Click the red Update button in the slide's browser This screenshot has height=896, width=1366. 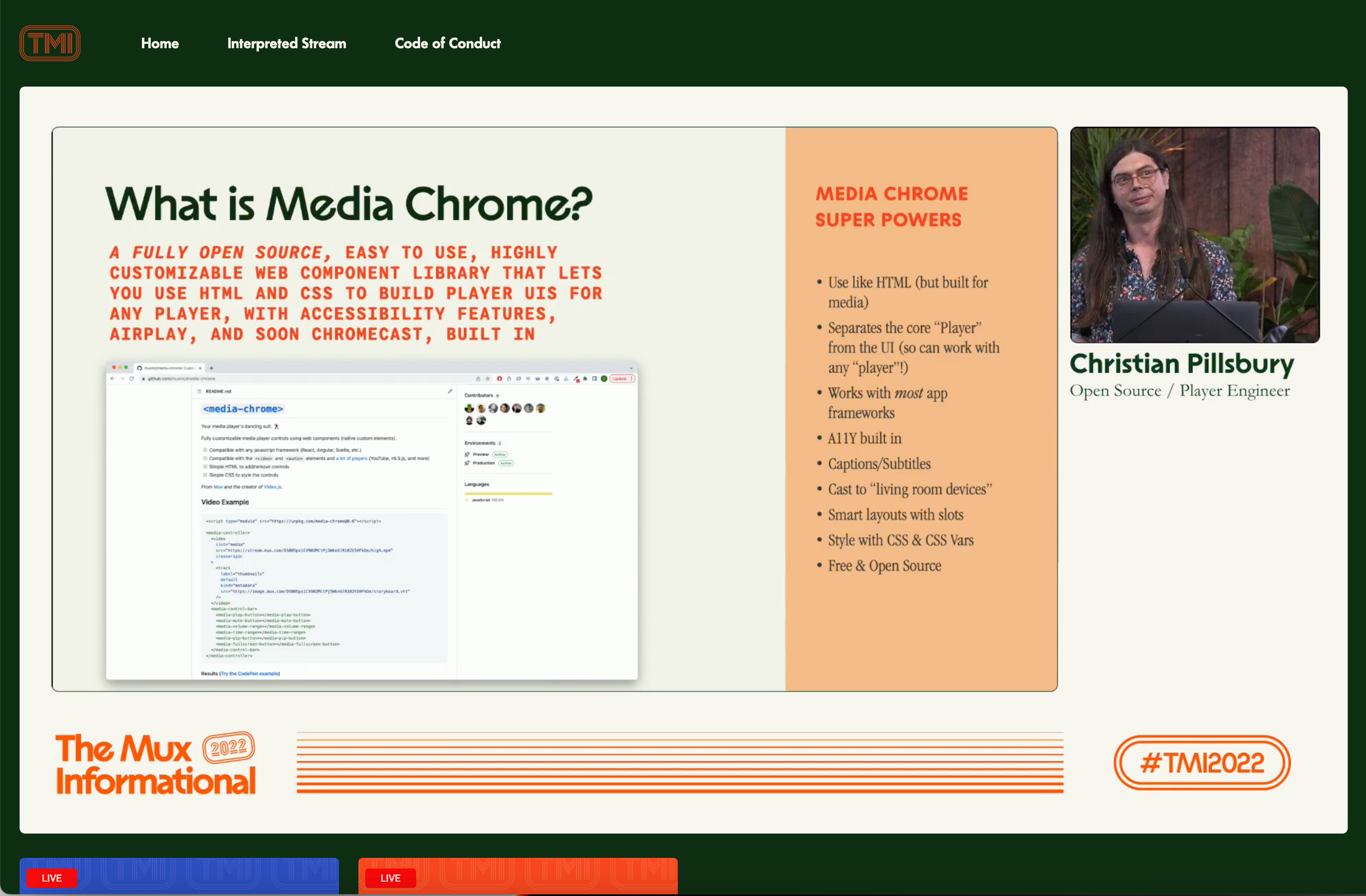point(621,379)
